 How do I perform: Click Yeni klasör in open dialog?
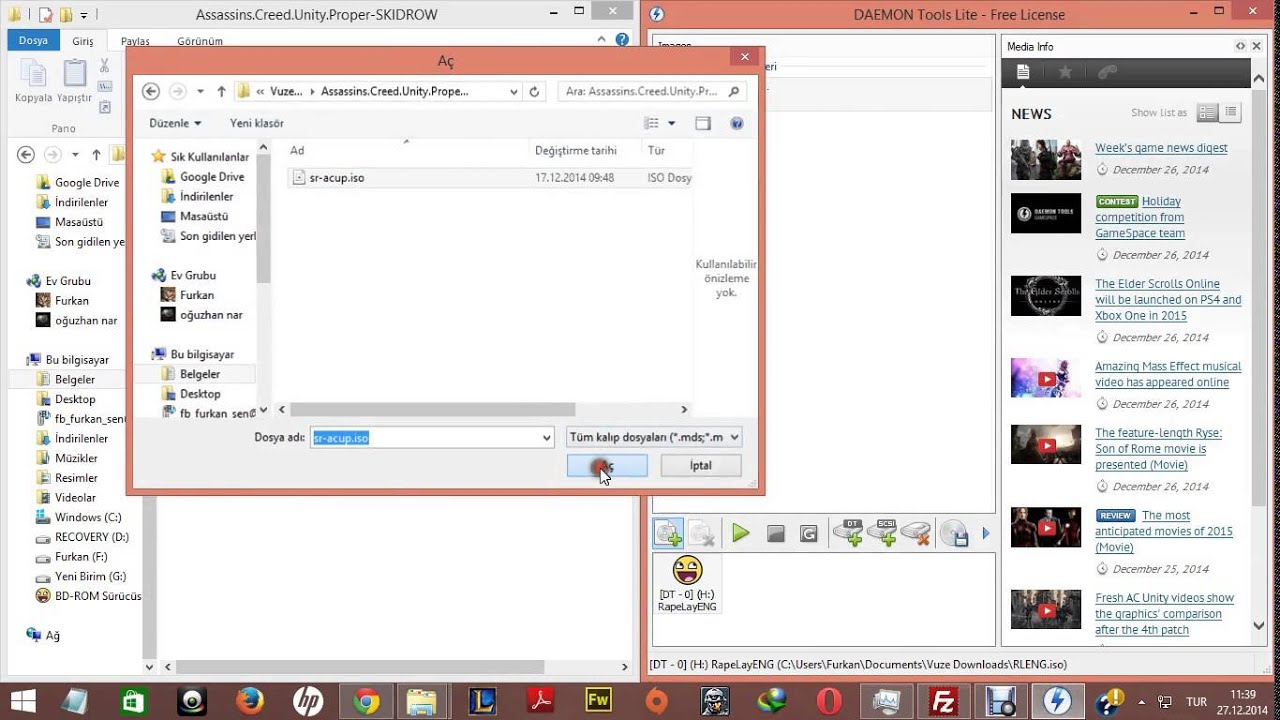(257, 123)
